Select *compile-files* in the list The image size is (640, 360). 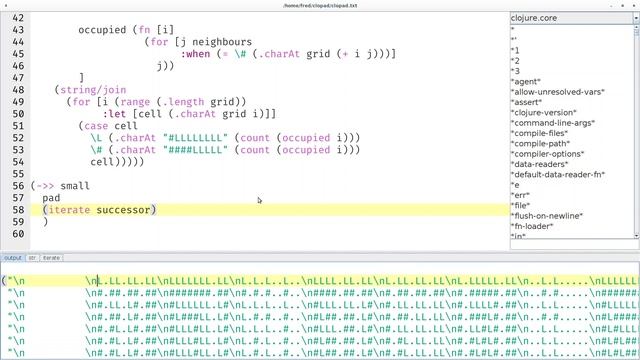539,133
